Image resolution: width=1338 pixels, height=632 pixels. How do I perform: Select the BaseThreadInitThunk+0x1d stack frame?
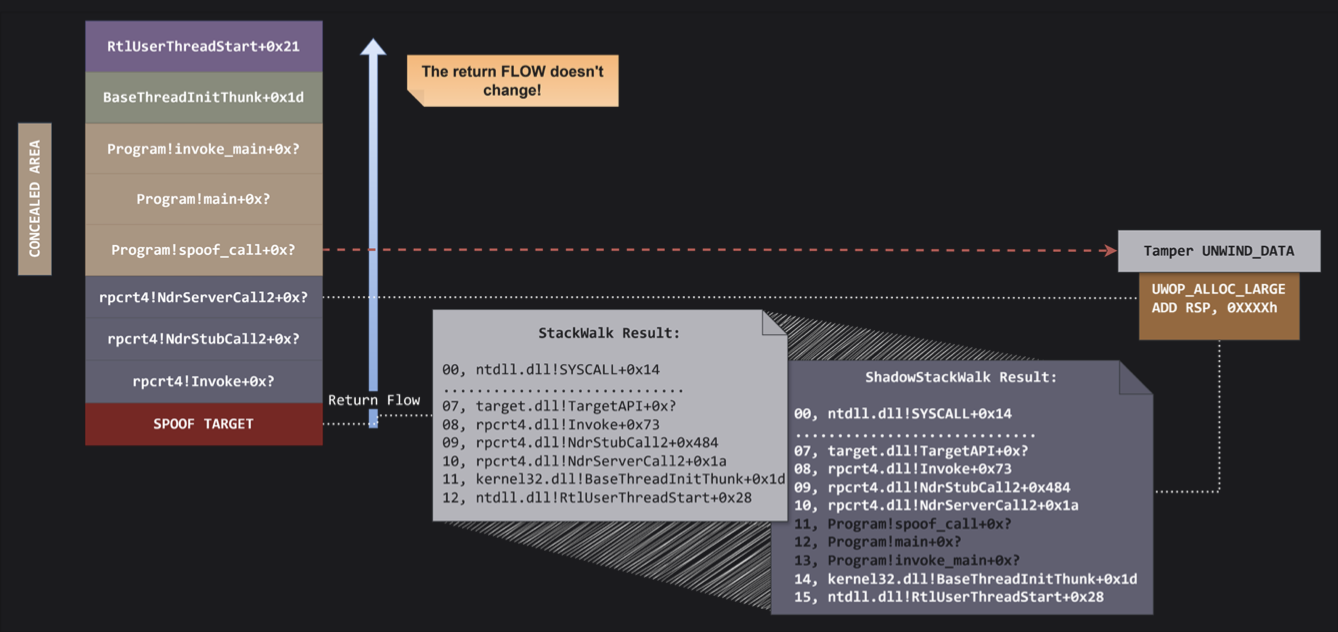pos(204,98)
